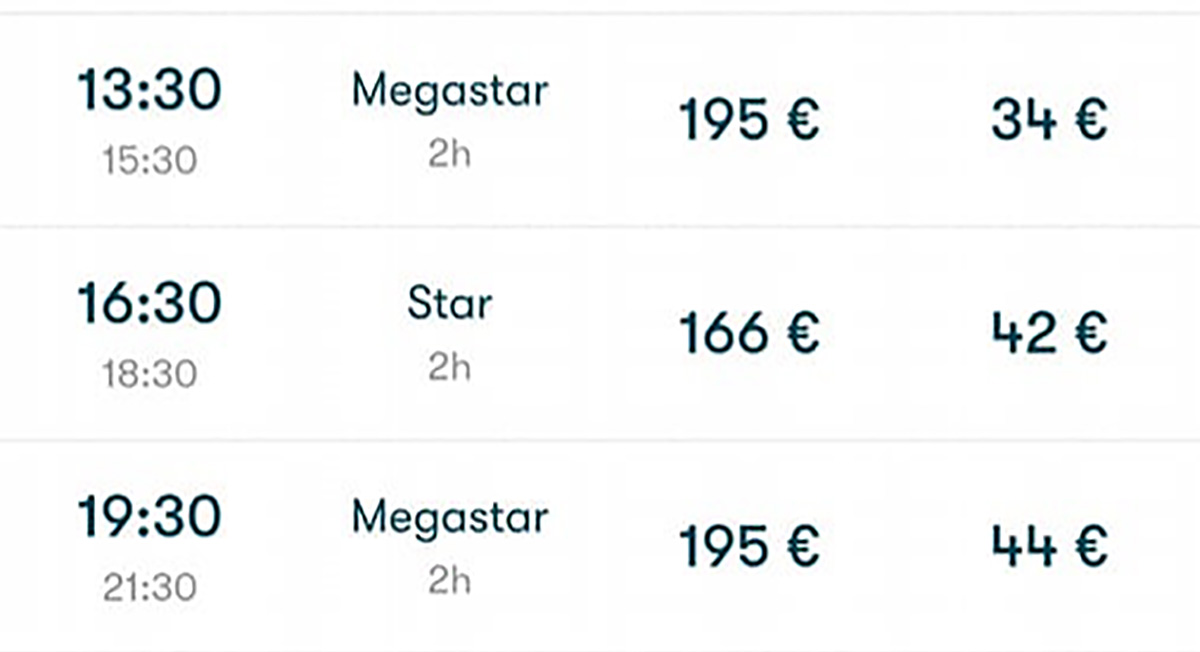Click 2h duration under Star

coord(449,368)
